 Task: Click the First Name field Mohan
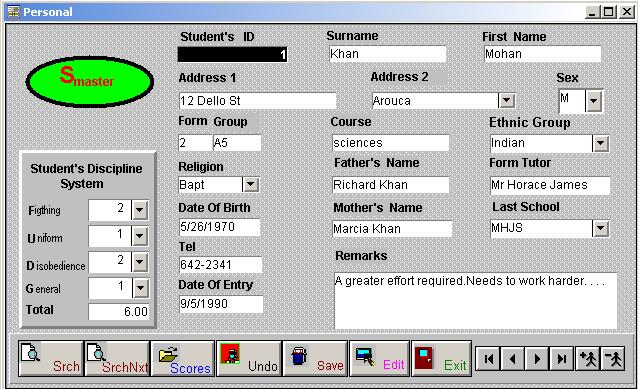(x=542, y=54)
